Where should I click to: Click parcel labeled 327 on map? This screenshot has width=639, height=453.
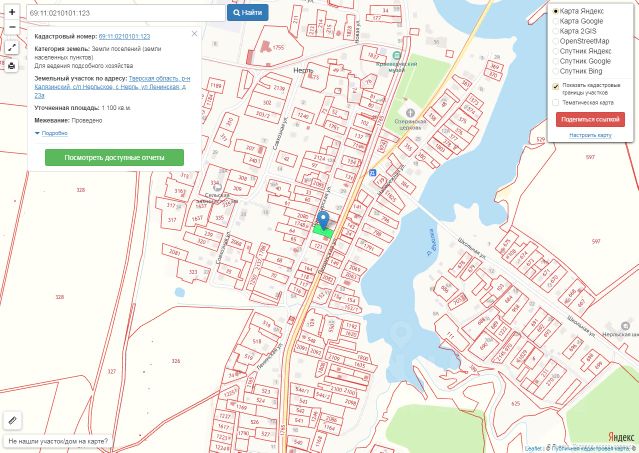click(x=111, y=372)
